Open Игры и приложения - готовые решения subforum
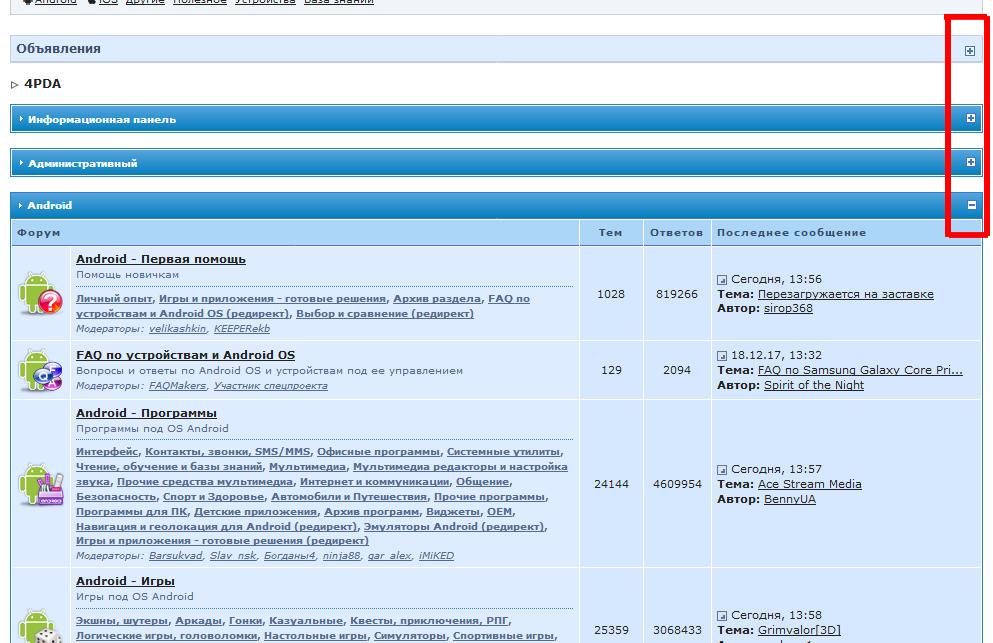This screenshot has width=993, height=643. [272, 298]
